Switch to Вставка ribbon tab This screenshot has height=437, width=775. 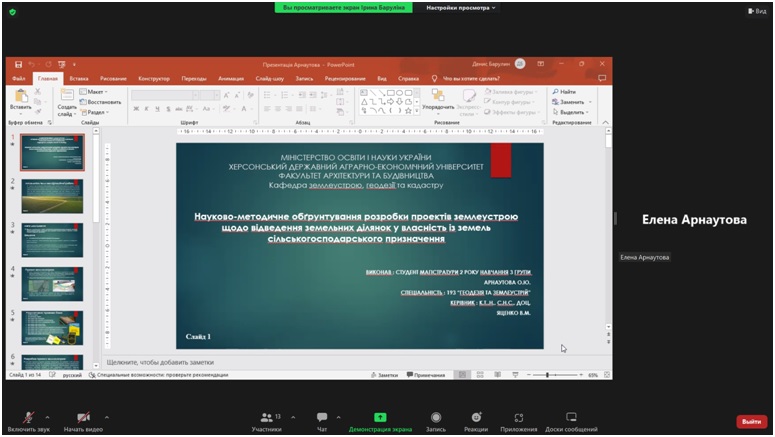coord(79,79)
